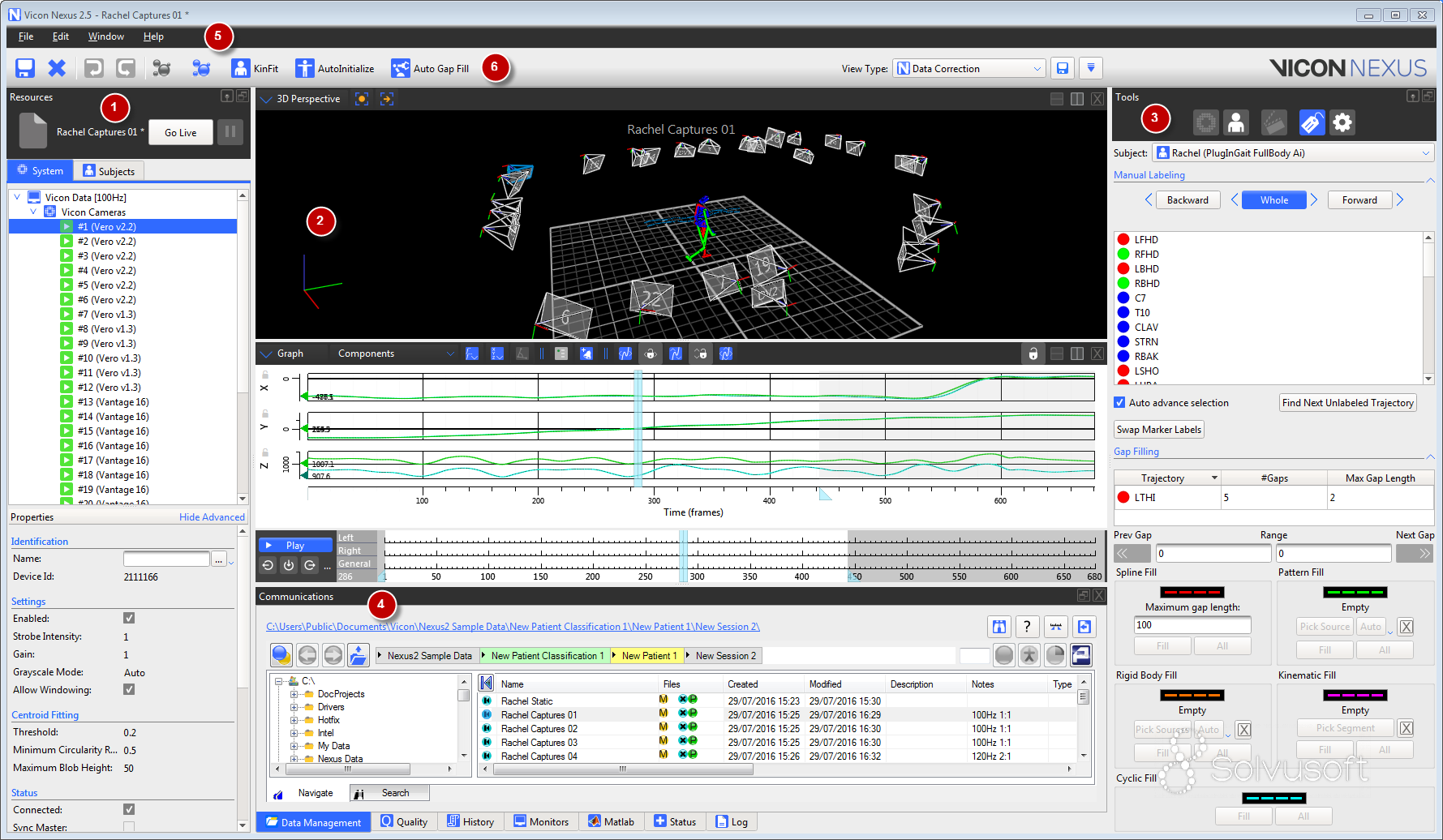Toggle the Allow Windowing checkbox
This screenshot has height=840, width=1443.
click(x=129, y=690)
